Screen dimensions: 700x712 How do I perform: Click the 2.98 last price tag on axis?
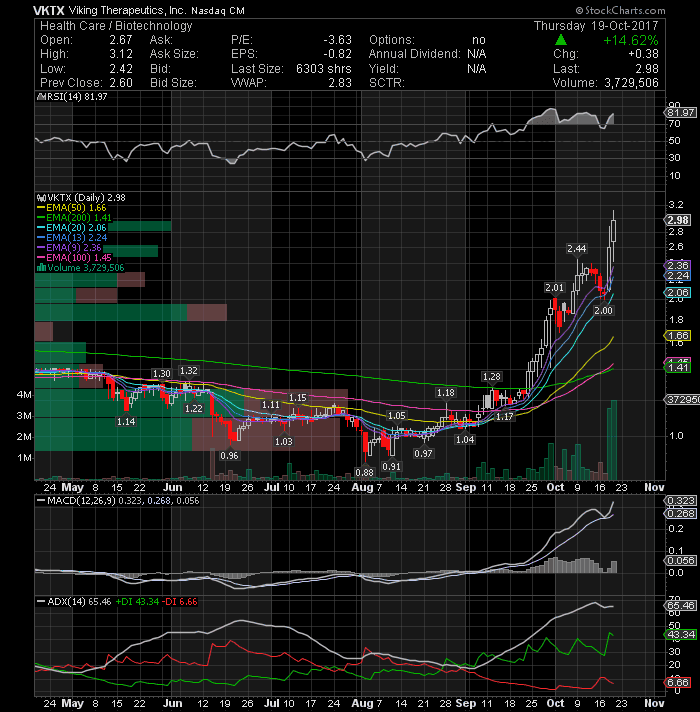(x=678, y=220)
